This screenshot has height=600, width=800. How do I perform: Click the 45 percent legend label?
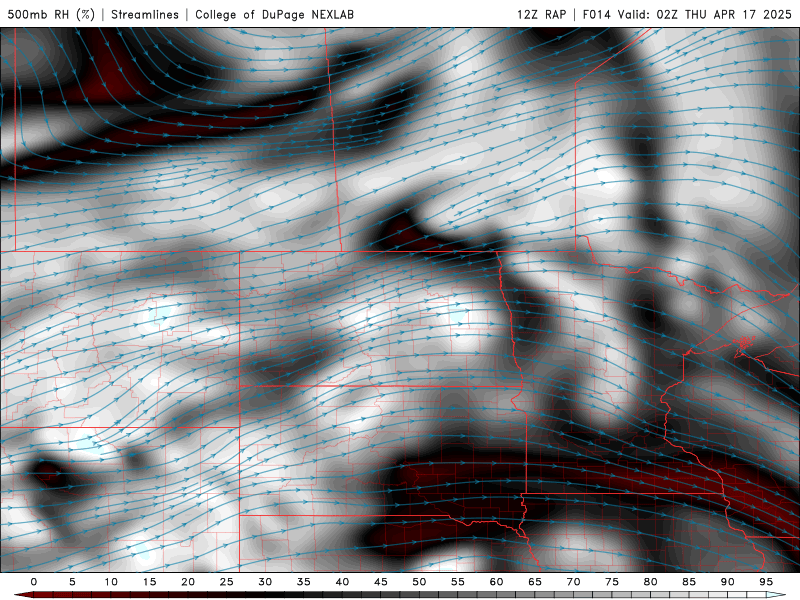point(381,582)
